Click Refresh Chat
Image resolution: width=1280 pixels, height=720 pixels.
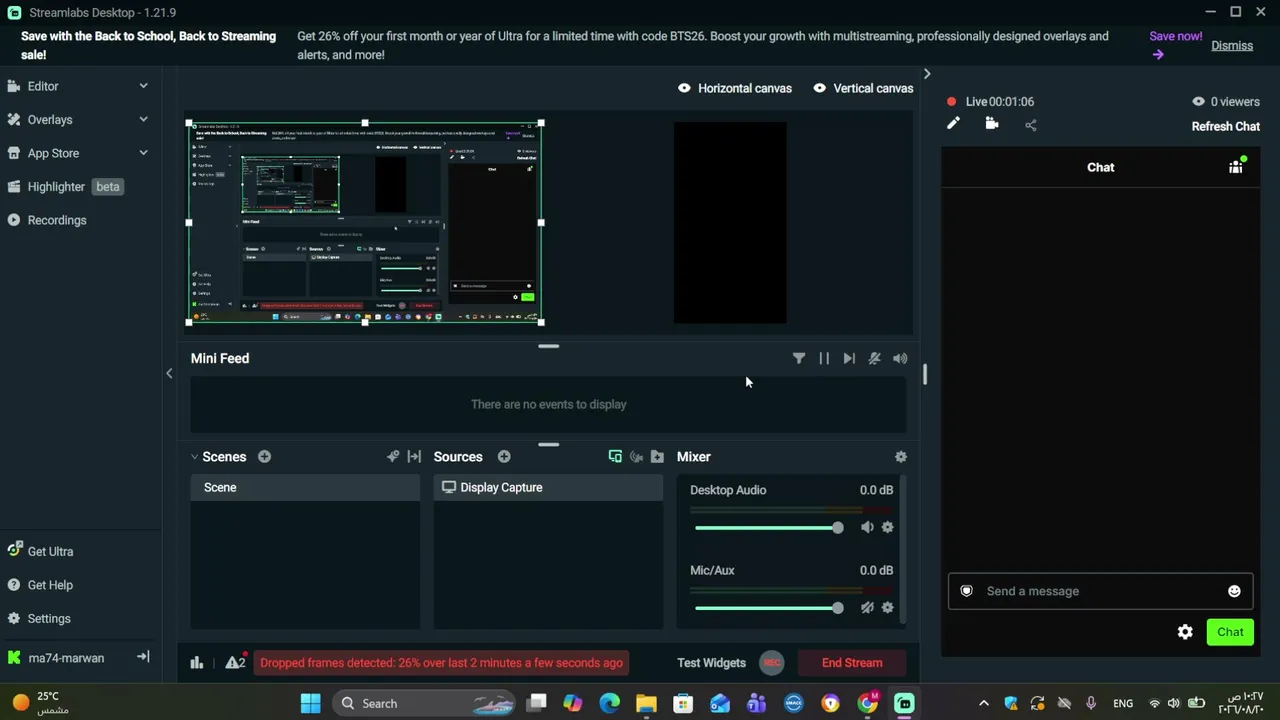pyautogui.click(x=1225, y=126)
